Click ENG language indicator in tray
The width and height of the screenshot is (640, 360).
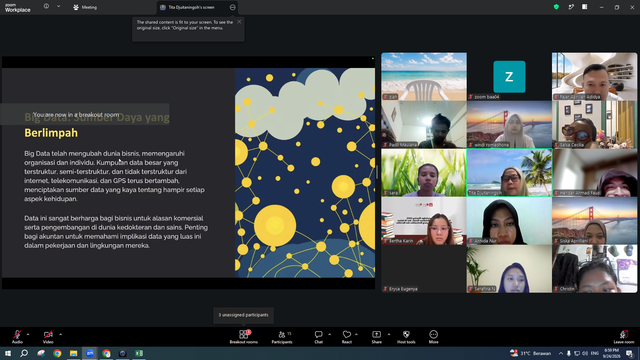point(595,353)
